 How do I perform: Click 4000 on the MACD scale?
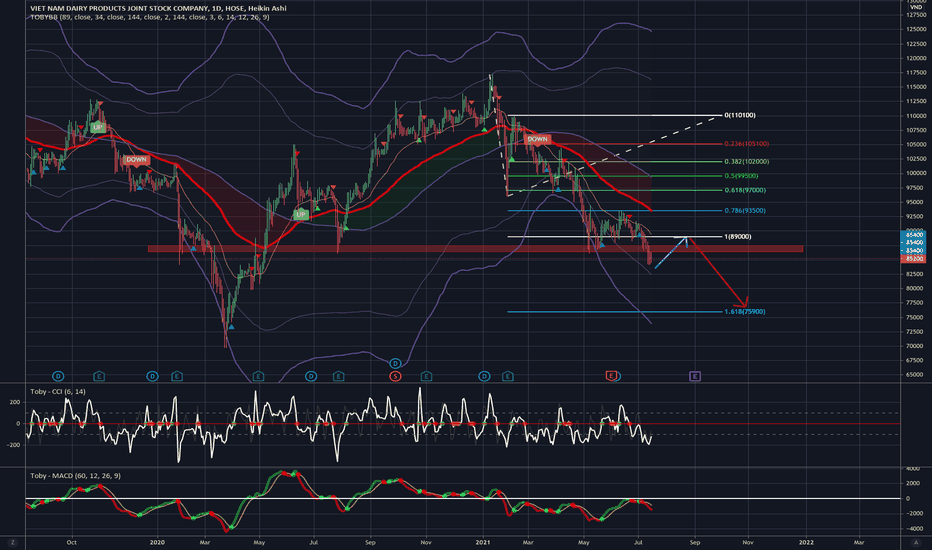coord(912,469)
